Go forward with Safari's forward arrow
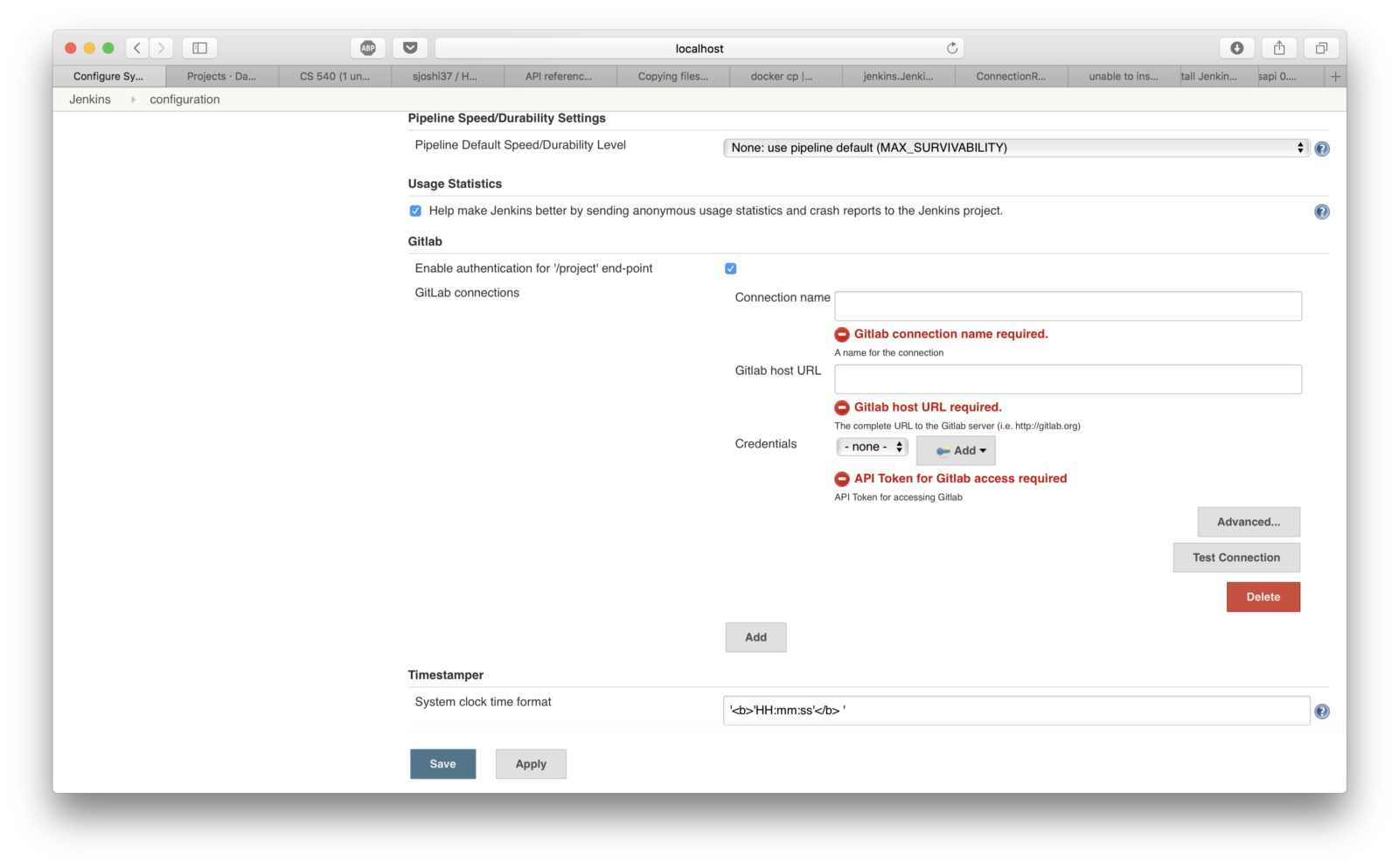Screen dimensions: 1399x868 pos(161,48)
